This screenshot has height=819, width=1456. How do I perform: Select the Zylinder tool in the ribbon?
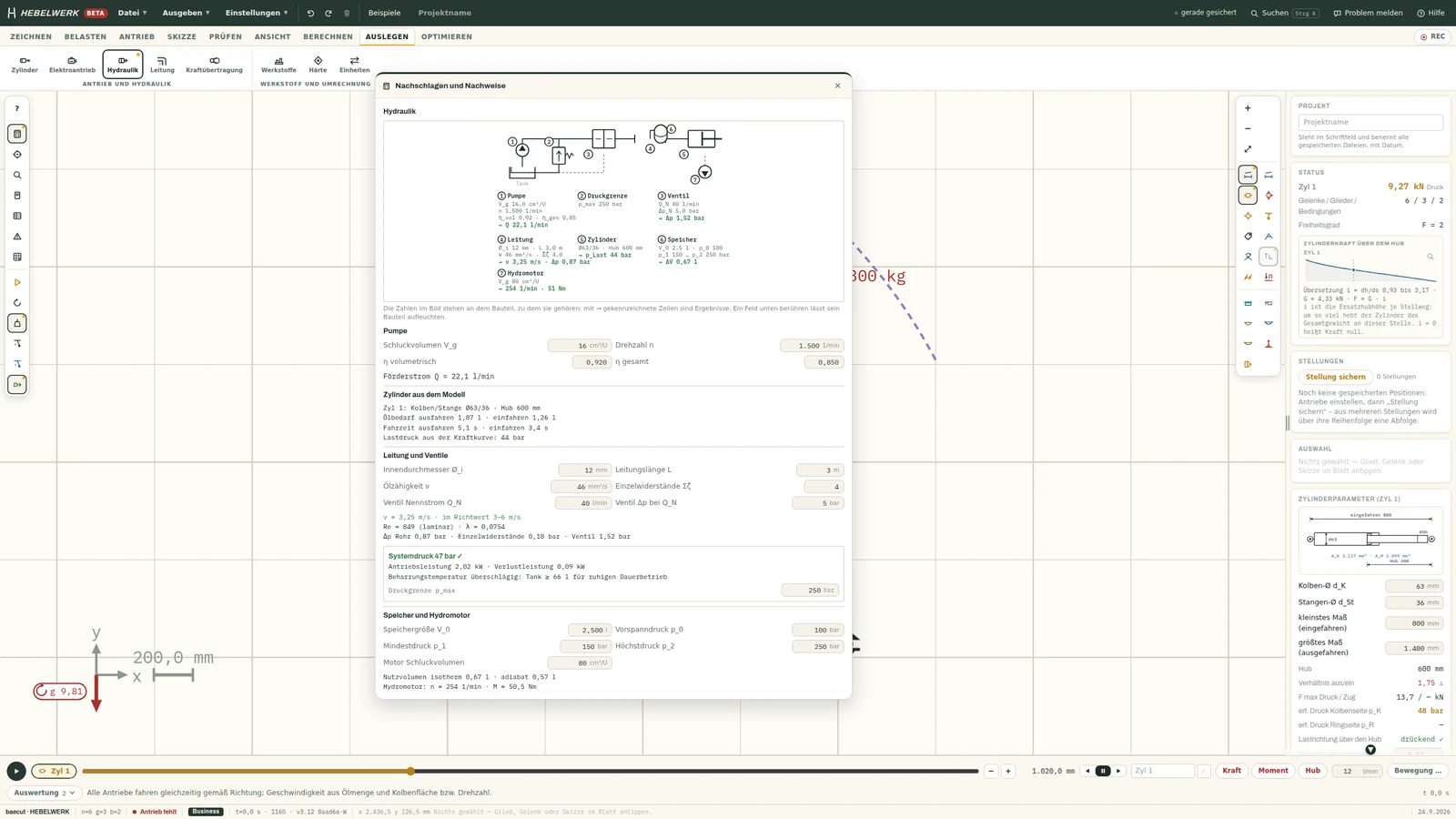click(25, 65)
